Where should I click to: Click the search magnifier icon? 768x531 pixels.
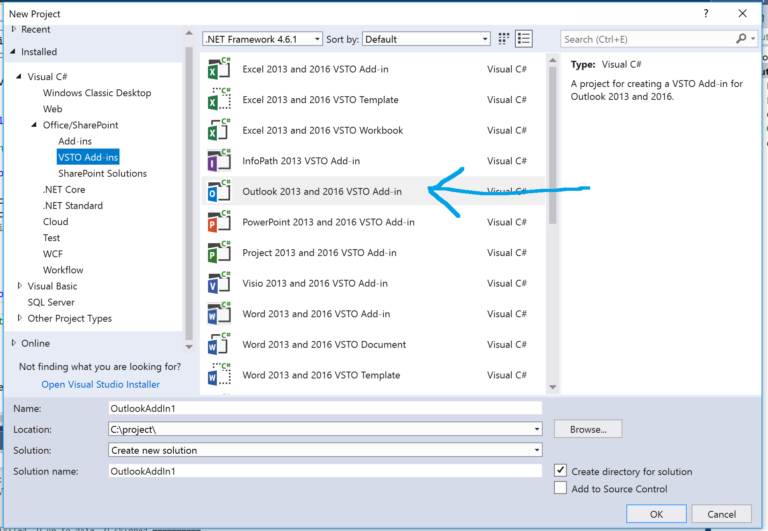[741, 39]
